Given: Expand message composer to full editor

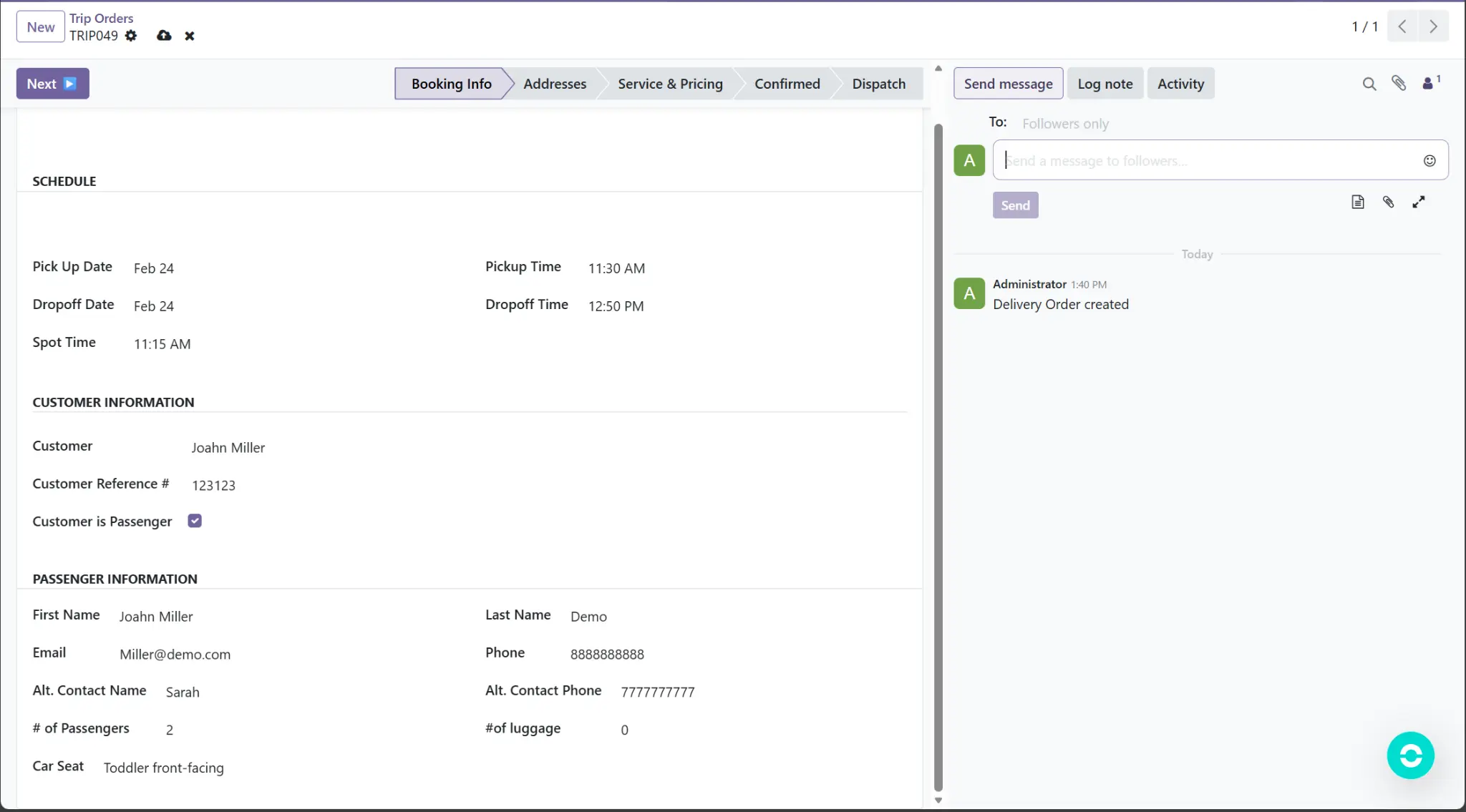Looking at the screenshot, I should point(1418,202).
